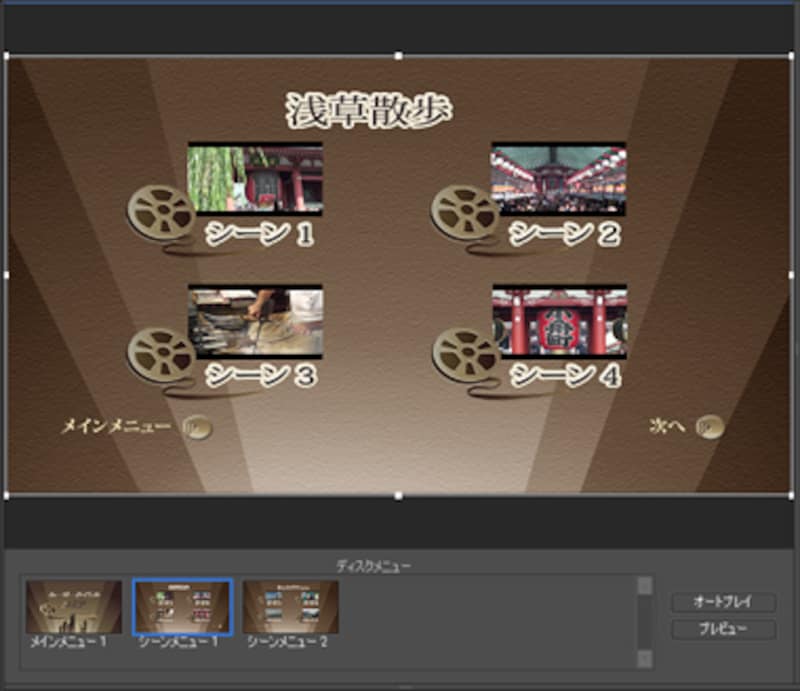Click the disc menu scrollbar up arrow
Image resolution: width=800 pixels, height=691 pixels.
pos(645,585)
